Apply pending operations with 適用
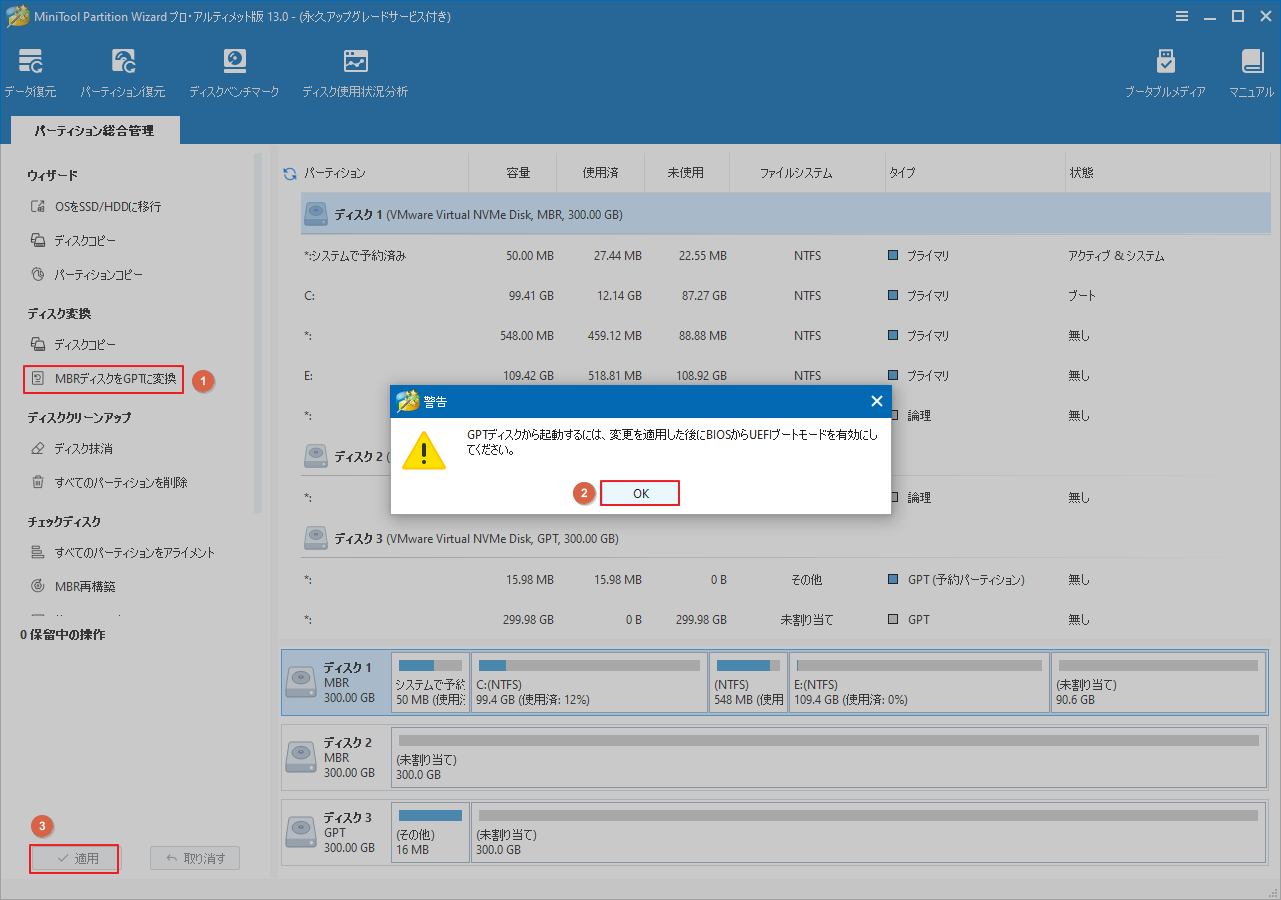The width and height of the screenshot is (1281, 900). tap(73, 858)
